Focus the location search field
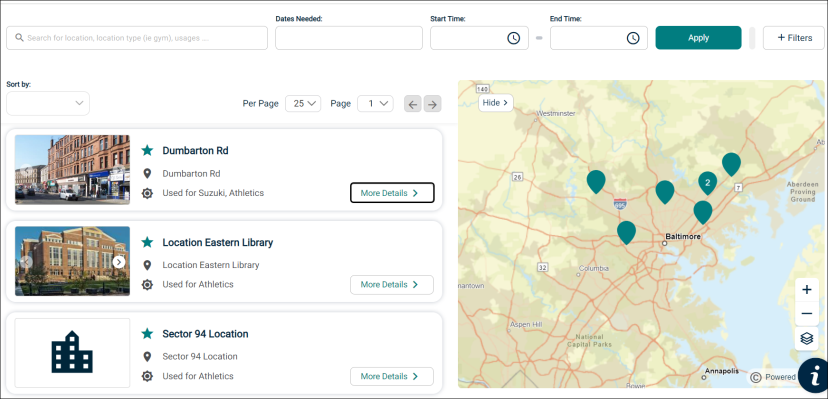Screen dimensions: 828x399 (x=137, y=38)
